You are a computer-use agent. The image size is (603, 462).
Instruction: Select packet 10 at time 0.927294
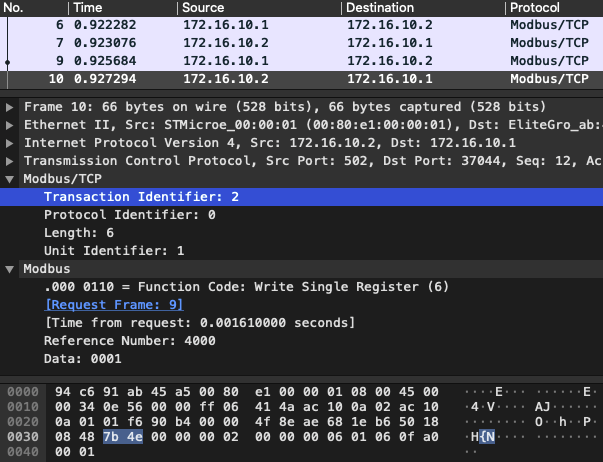[302, 79]
